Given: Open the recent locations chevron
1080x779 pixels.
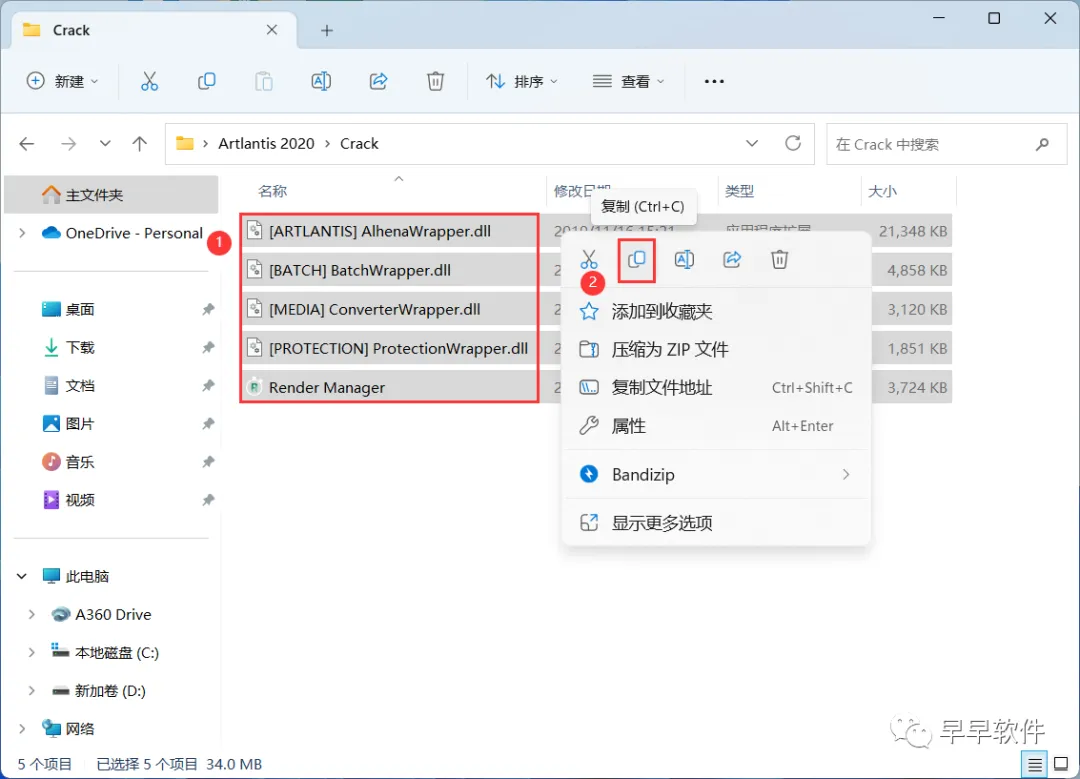Looking at the screenshot, I should [105, 144].
